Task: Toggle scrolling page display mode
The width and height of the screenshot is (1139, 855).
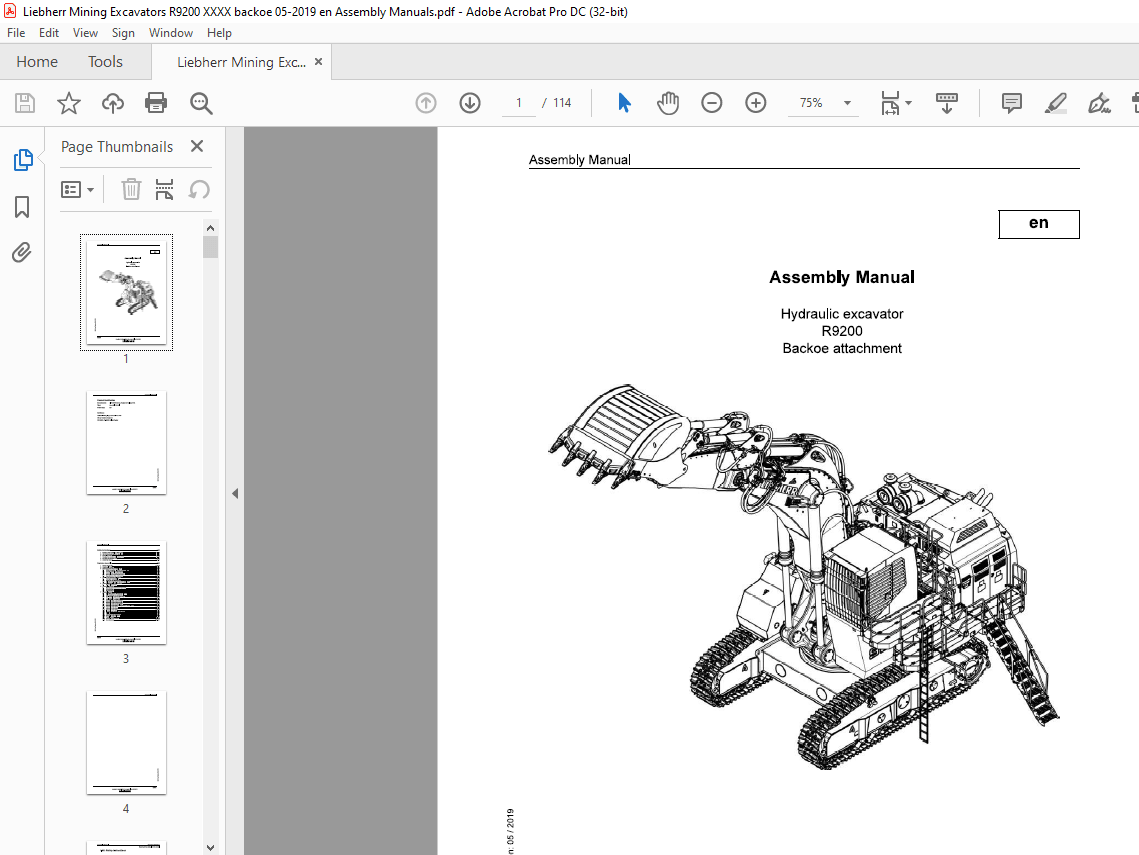Action: 946,103
